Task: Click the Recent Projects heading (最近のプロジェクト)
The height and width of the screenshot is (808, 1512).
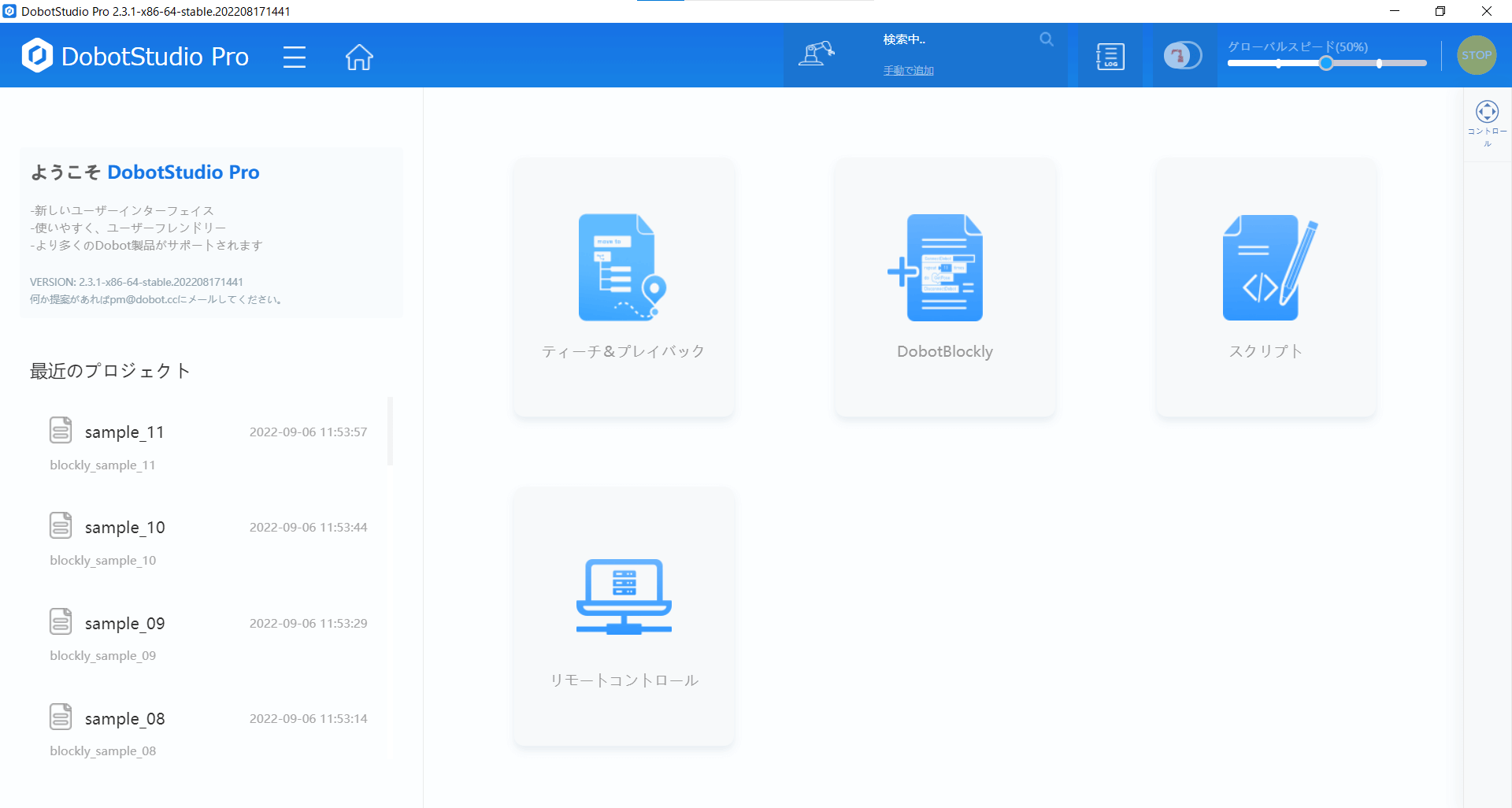Action: 110,371
